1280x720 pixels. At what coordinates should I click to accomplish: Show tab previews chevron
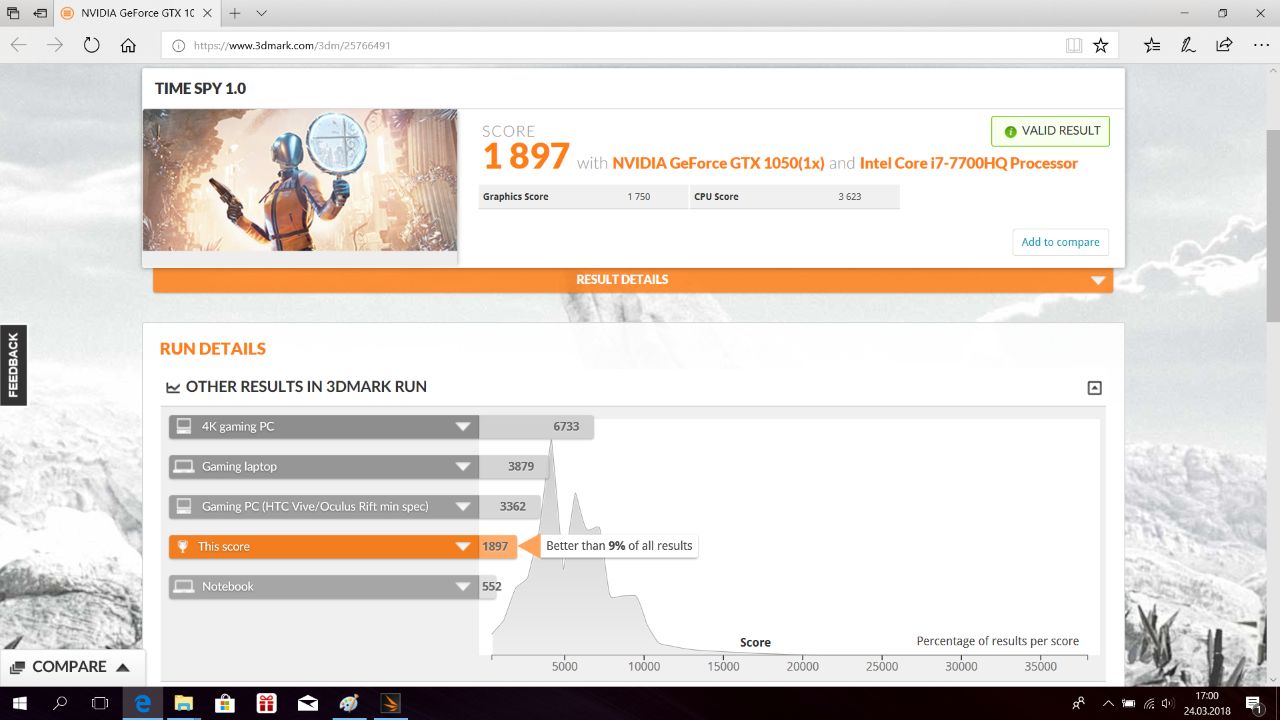click(x=261, y=14)
